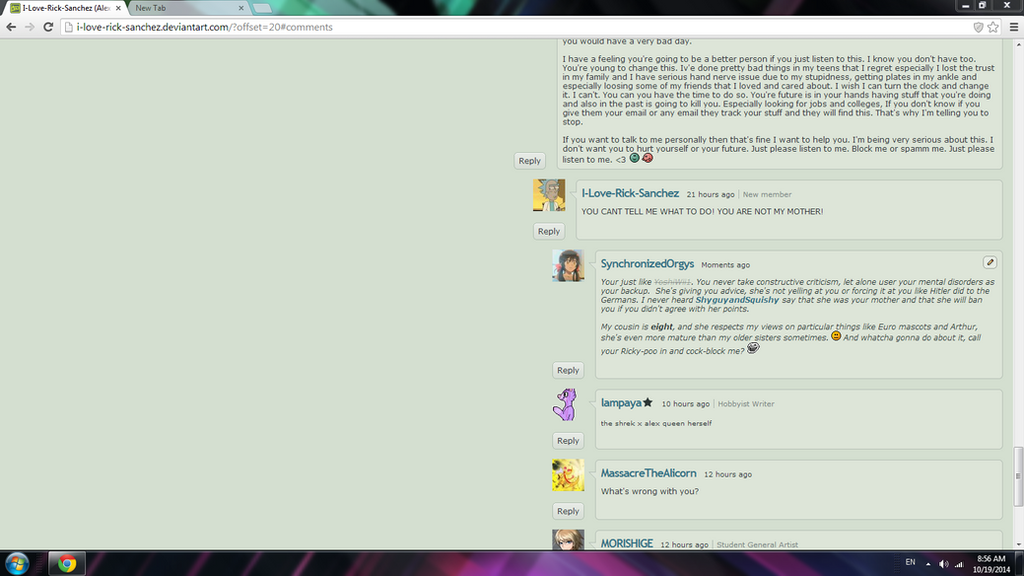
Task: Click the 'Moments ago' timestamp
Action: [x=726, y=265]
